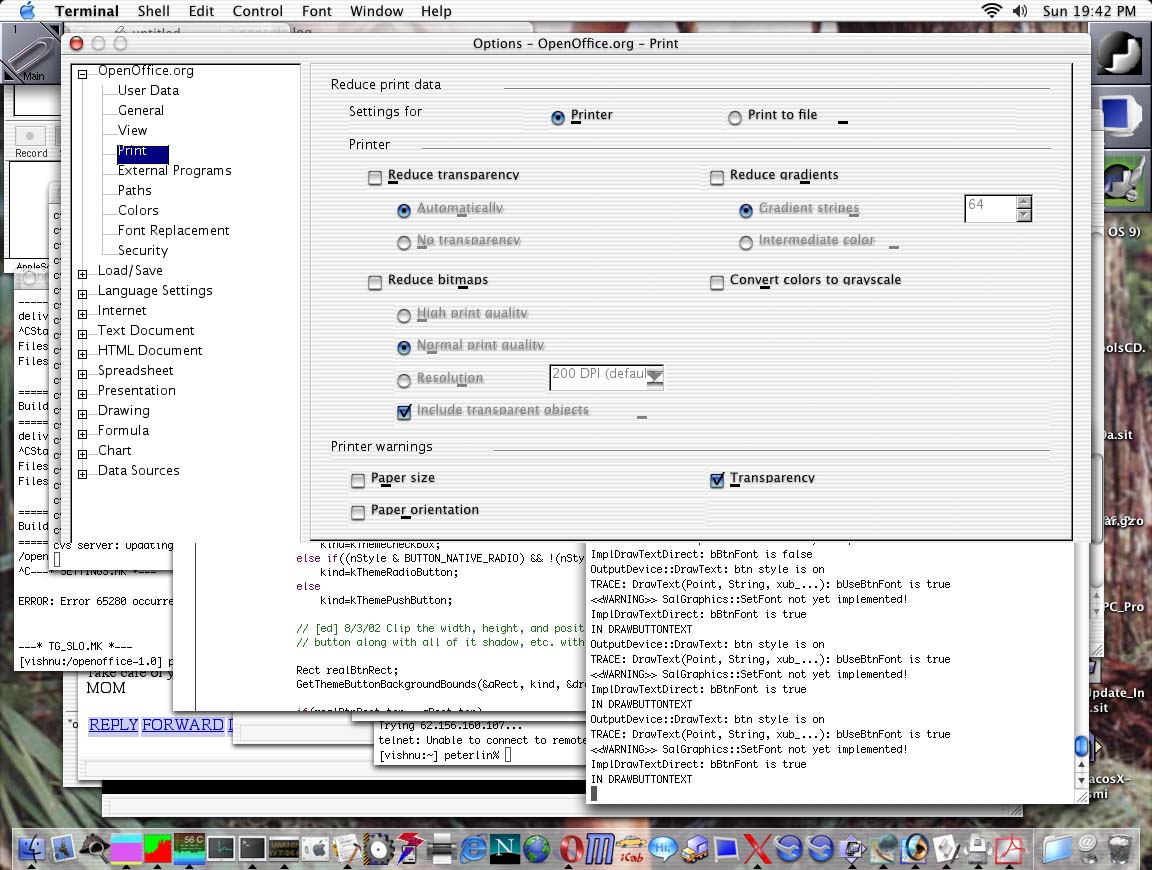Open the Edit menu
This screenshot has width=1152, height=870.
click(x=201, y=11)
